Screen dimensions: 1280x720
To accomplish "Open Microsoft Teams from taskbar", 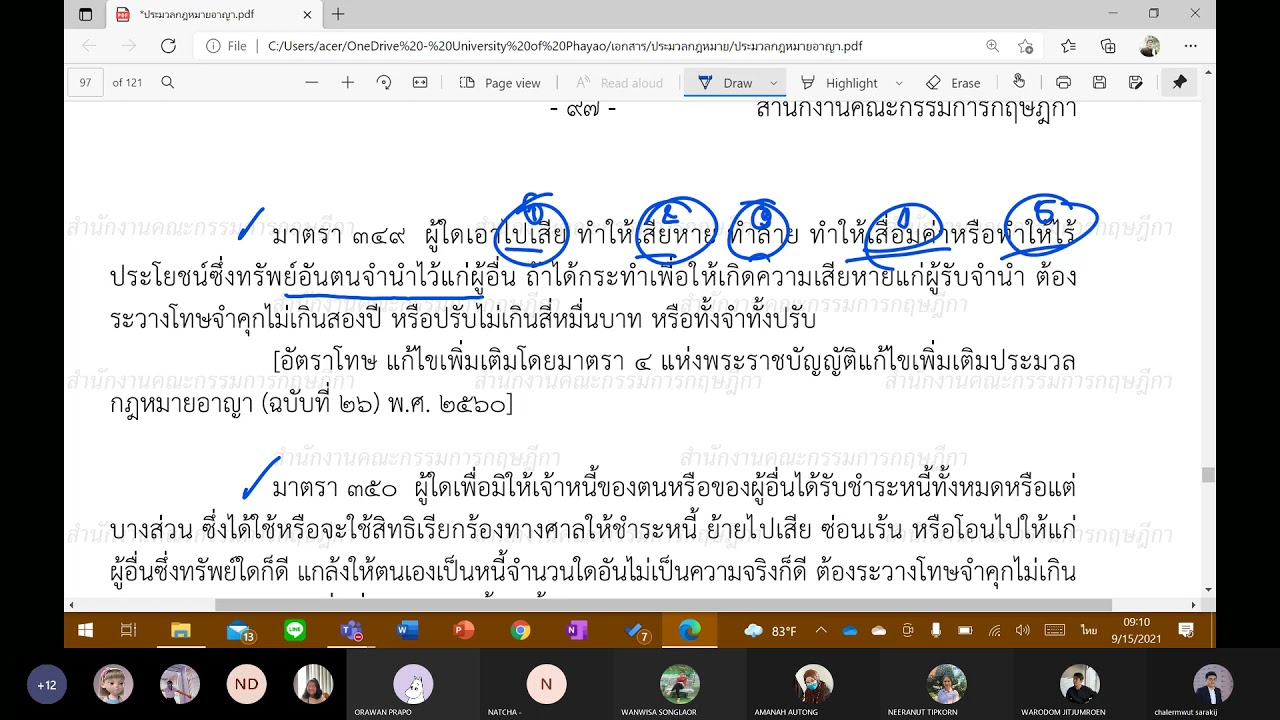I will coord(350,631).
